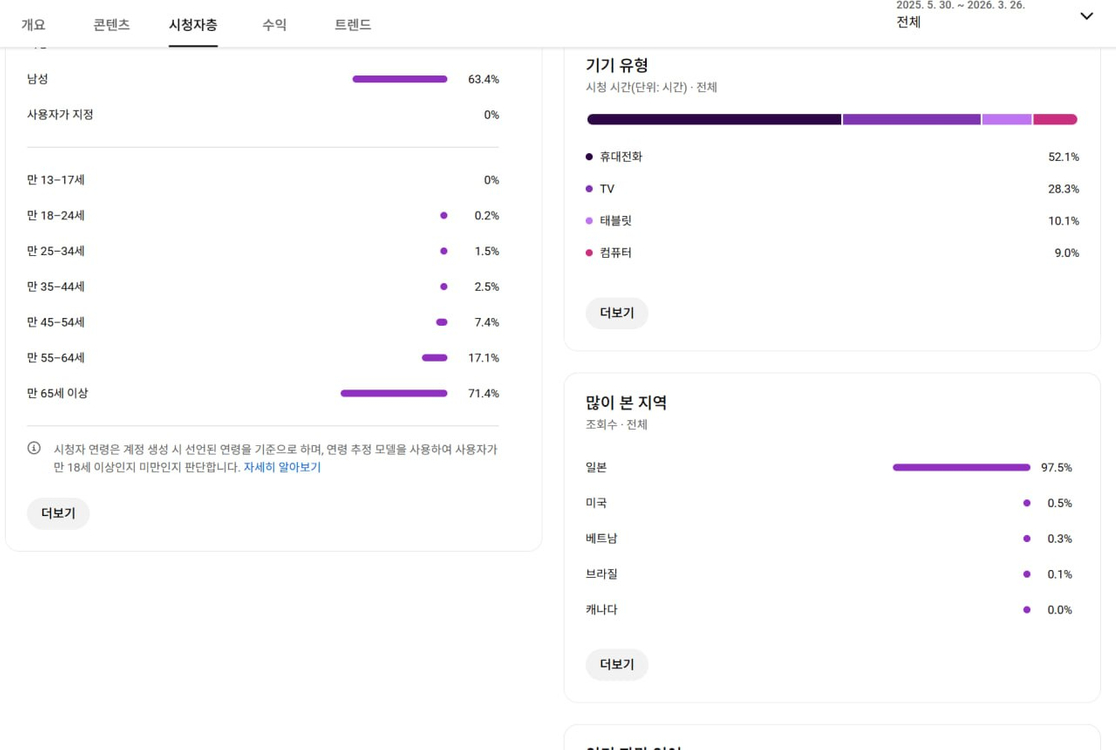1116x750 pixels.
Task: Click the stacked device usage bar
Action: point(830,119)
